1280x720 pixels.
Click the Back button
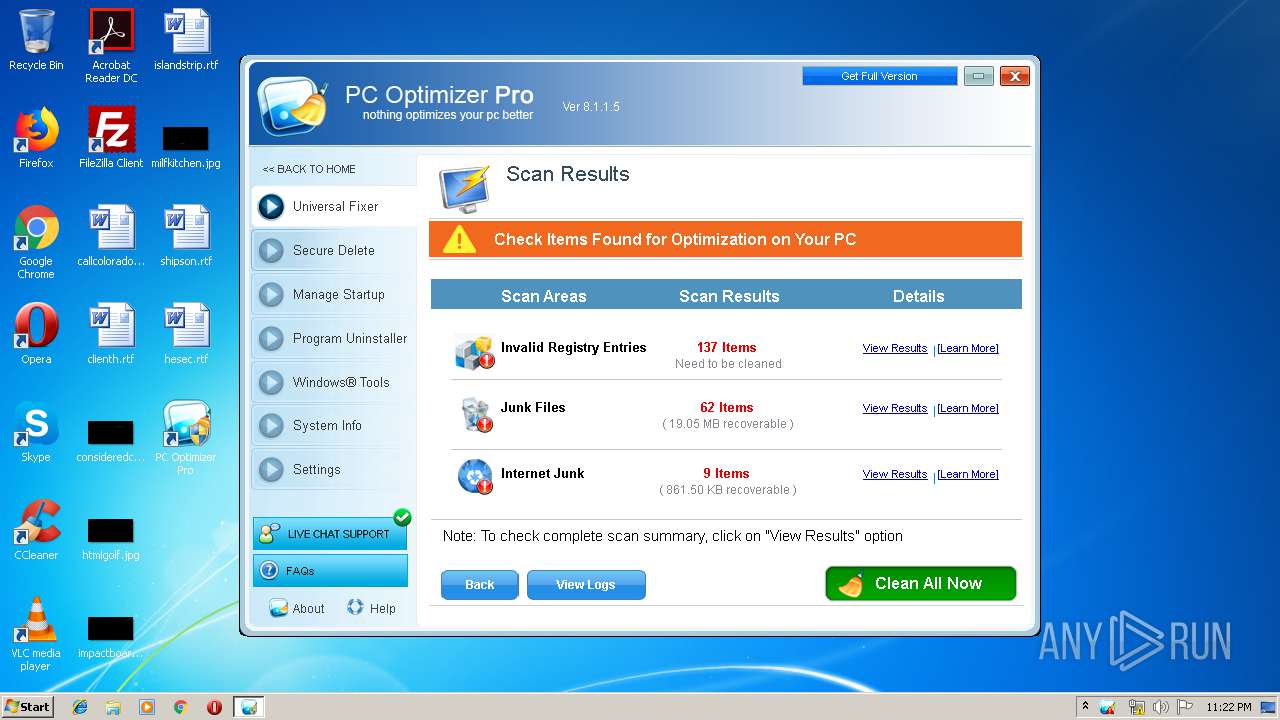480,585
